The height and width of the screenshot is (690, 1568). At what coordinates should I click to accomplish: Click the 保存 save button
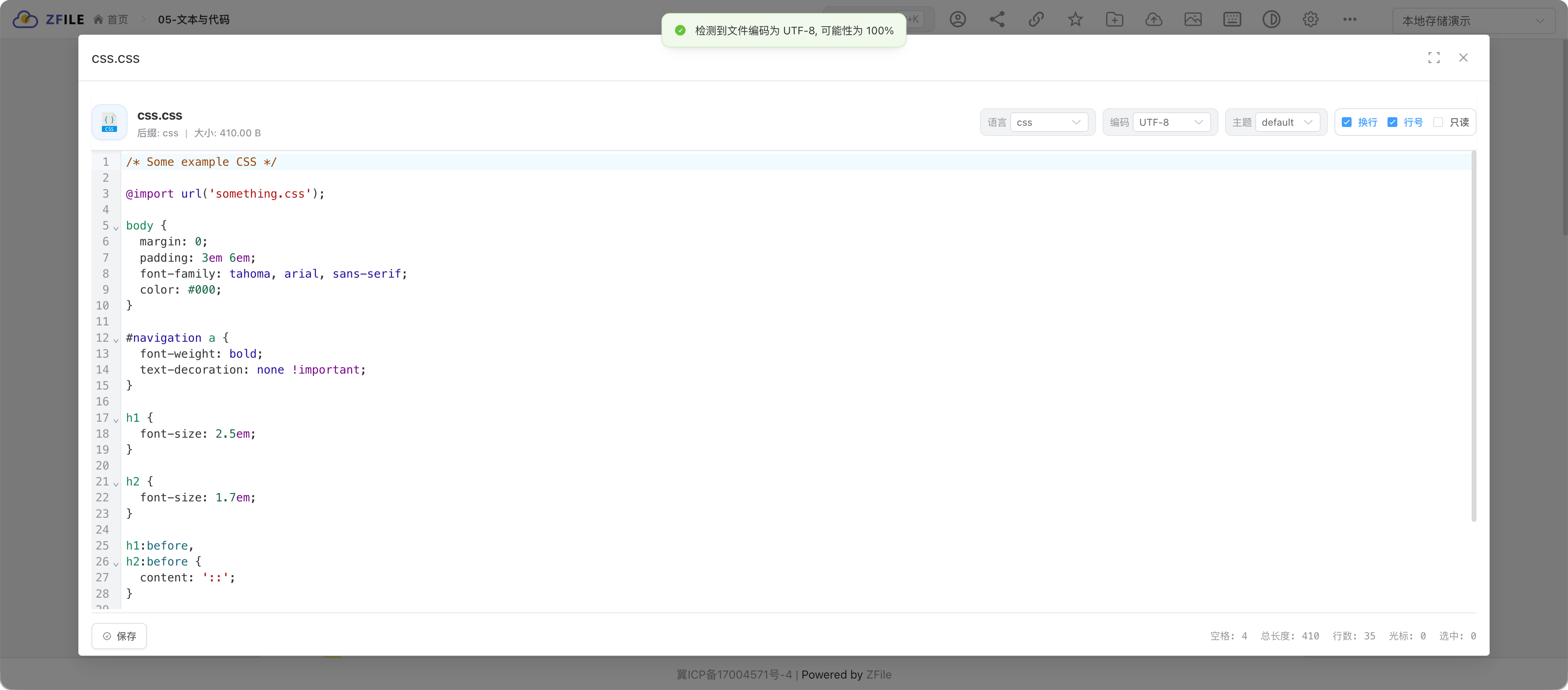[119, 636]
